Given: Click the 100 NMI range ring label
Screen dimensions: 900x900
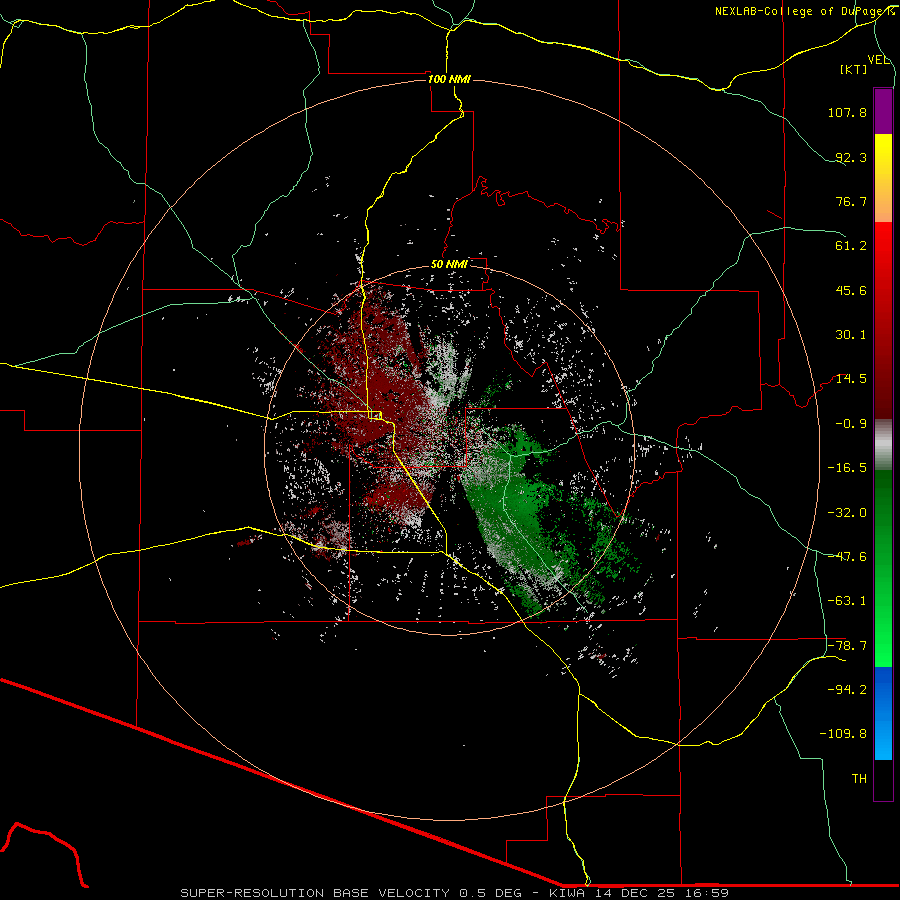Looking at the screenshot, I should (x=449, y=79).
